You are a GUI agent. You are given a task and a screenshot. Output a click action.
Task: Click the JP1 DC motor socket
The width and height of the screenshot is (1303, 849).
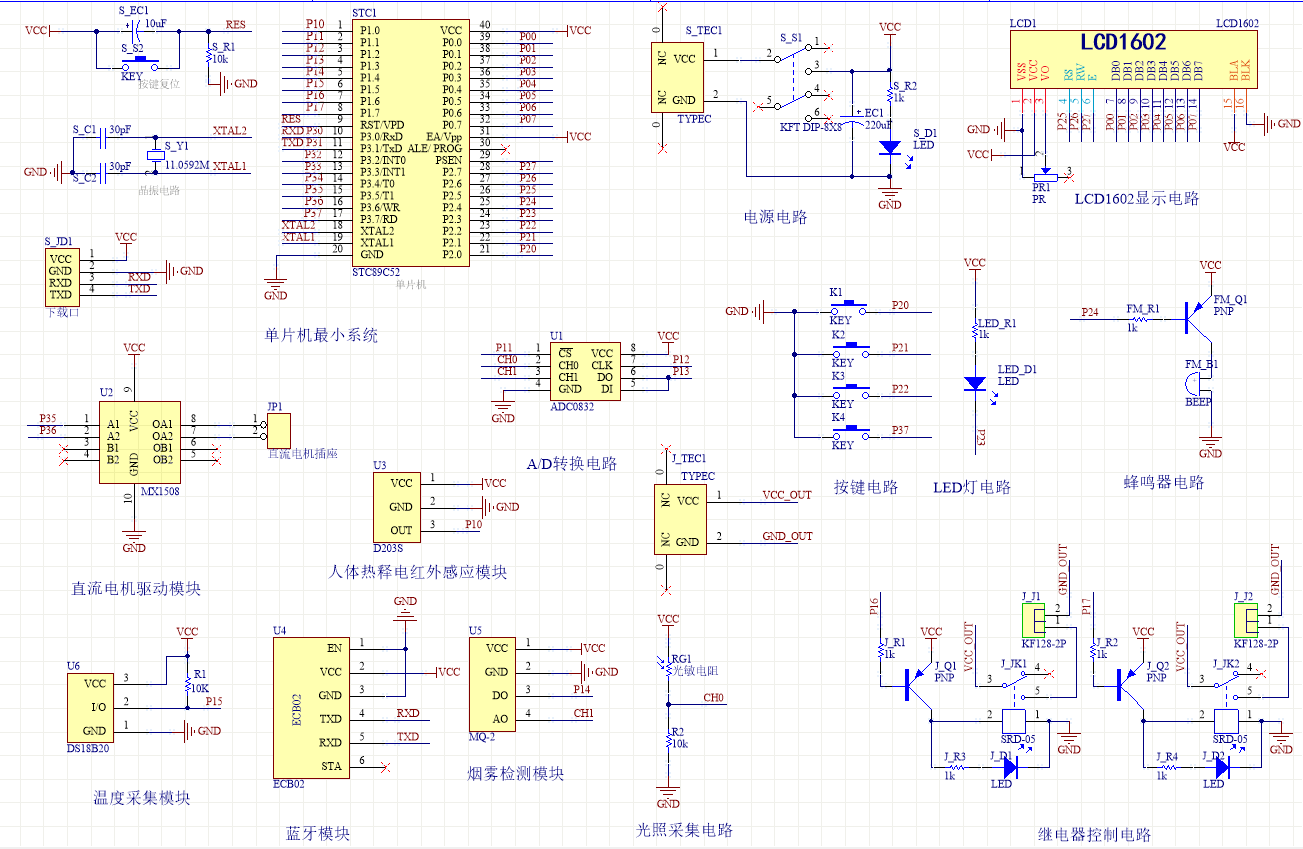tap(278, 431)
